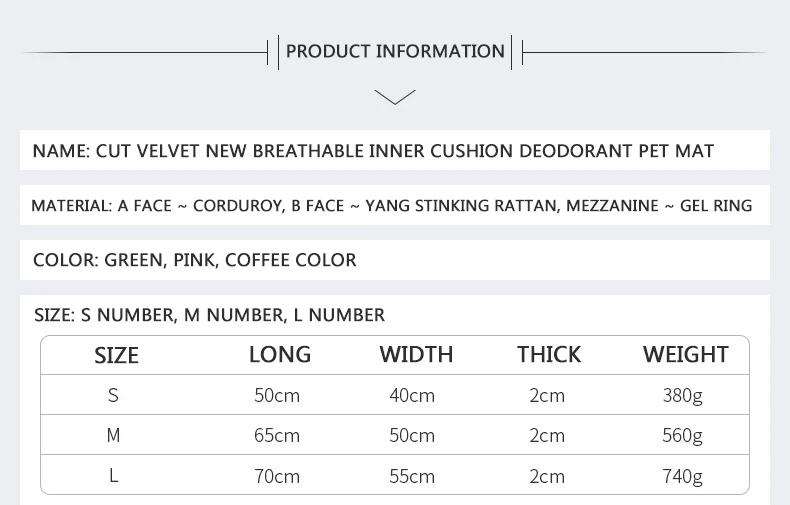Click the WIDTH column header
Image resolution: width=790 pixels, height=505 pixels.
click(x=416, y=354)
